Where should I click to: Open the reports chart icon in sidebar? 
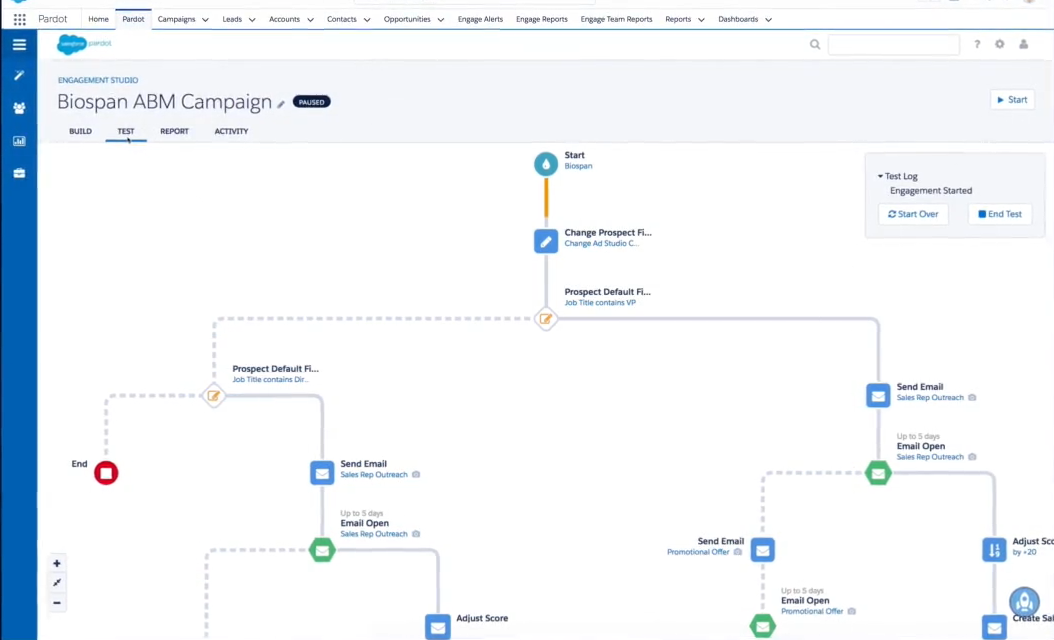19,141
